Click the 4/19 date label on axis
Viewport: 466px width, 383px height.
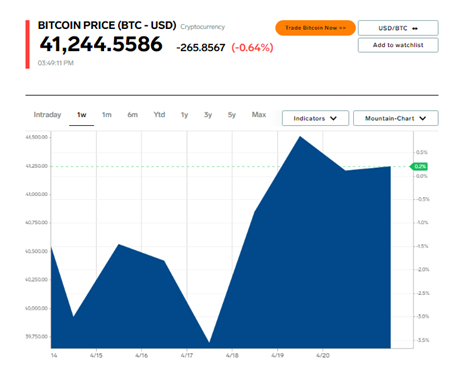(277, 355)
